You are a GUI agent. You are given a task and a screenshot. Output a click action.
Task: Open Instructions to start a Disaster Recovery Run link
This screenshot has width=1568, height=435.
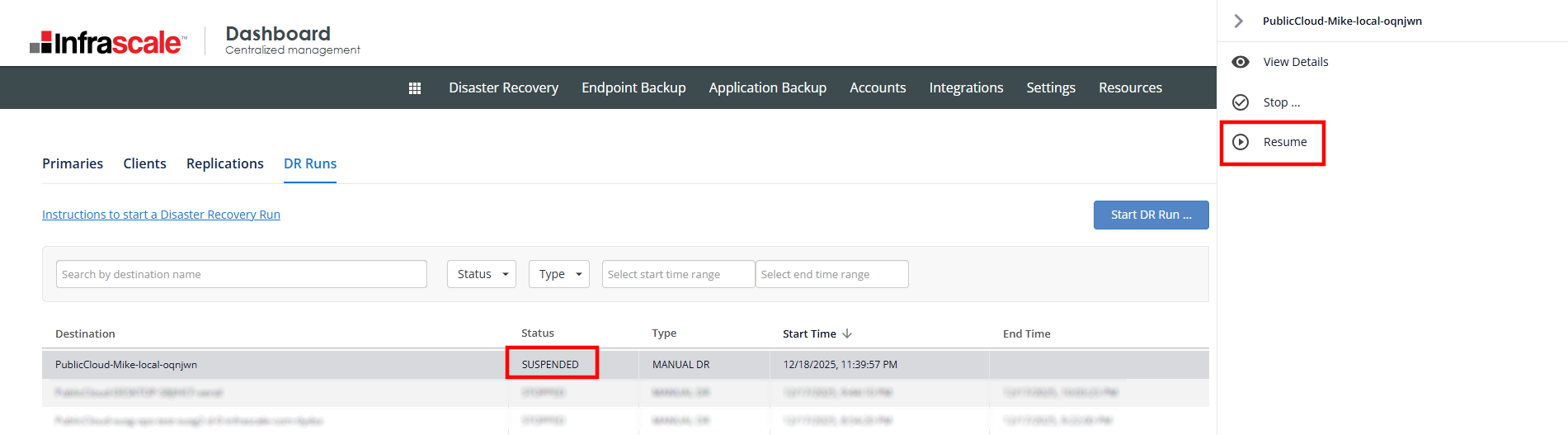tap(161, 215)
